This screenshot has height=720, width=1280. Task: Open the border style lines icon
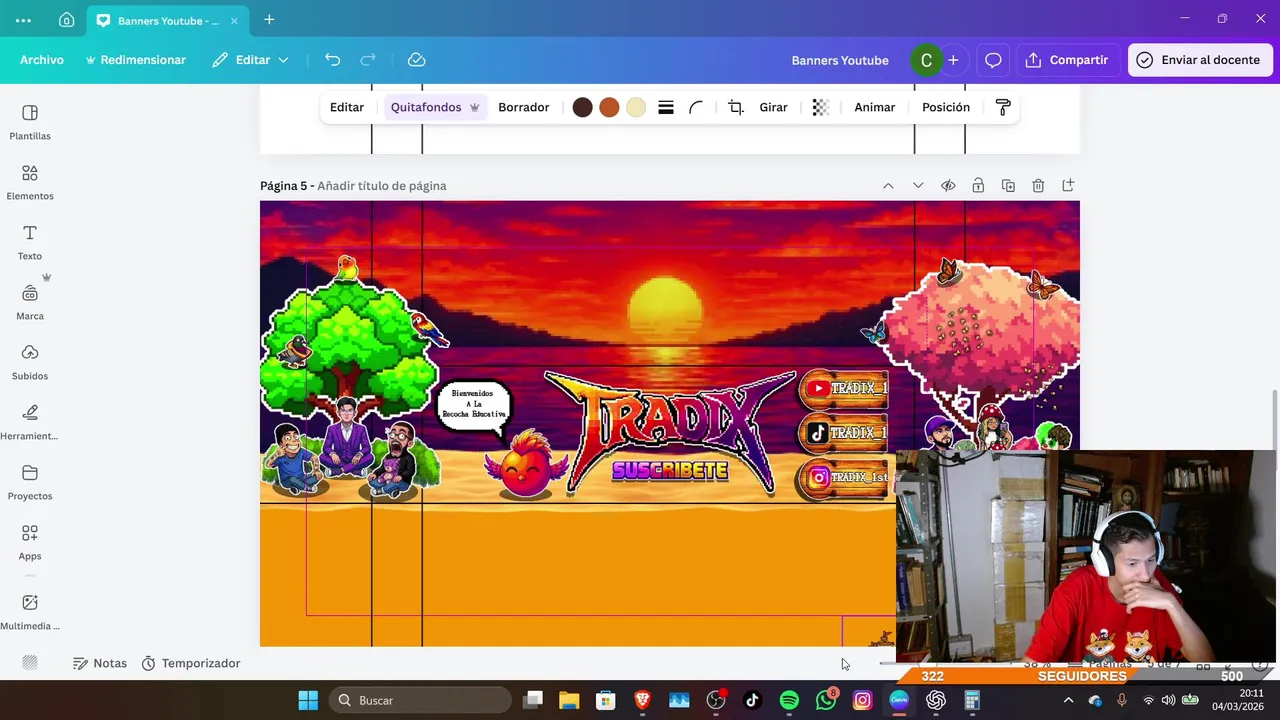[x=666, y=107]
